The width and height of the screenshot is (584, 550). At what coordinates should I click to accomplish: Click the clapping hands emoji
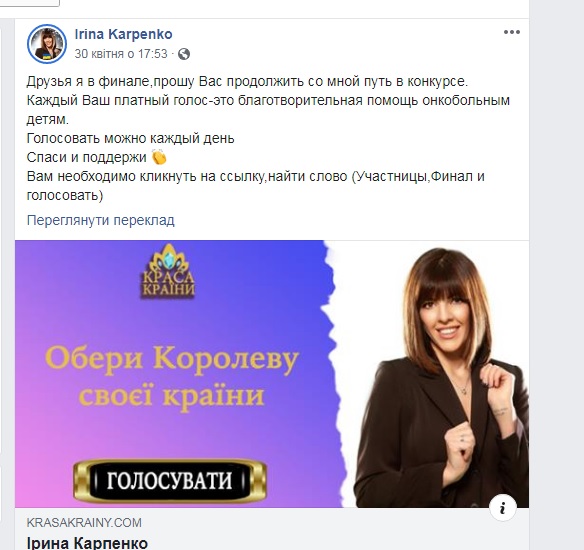(159, 157)
